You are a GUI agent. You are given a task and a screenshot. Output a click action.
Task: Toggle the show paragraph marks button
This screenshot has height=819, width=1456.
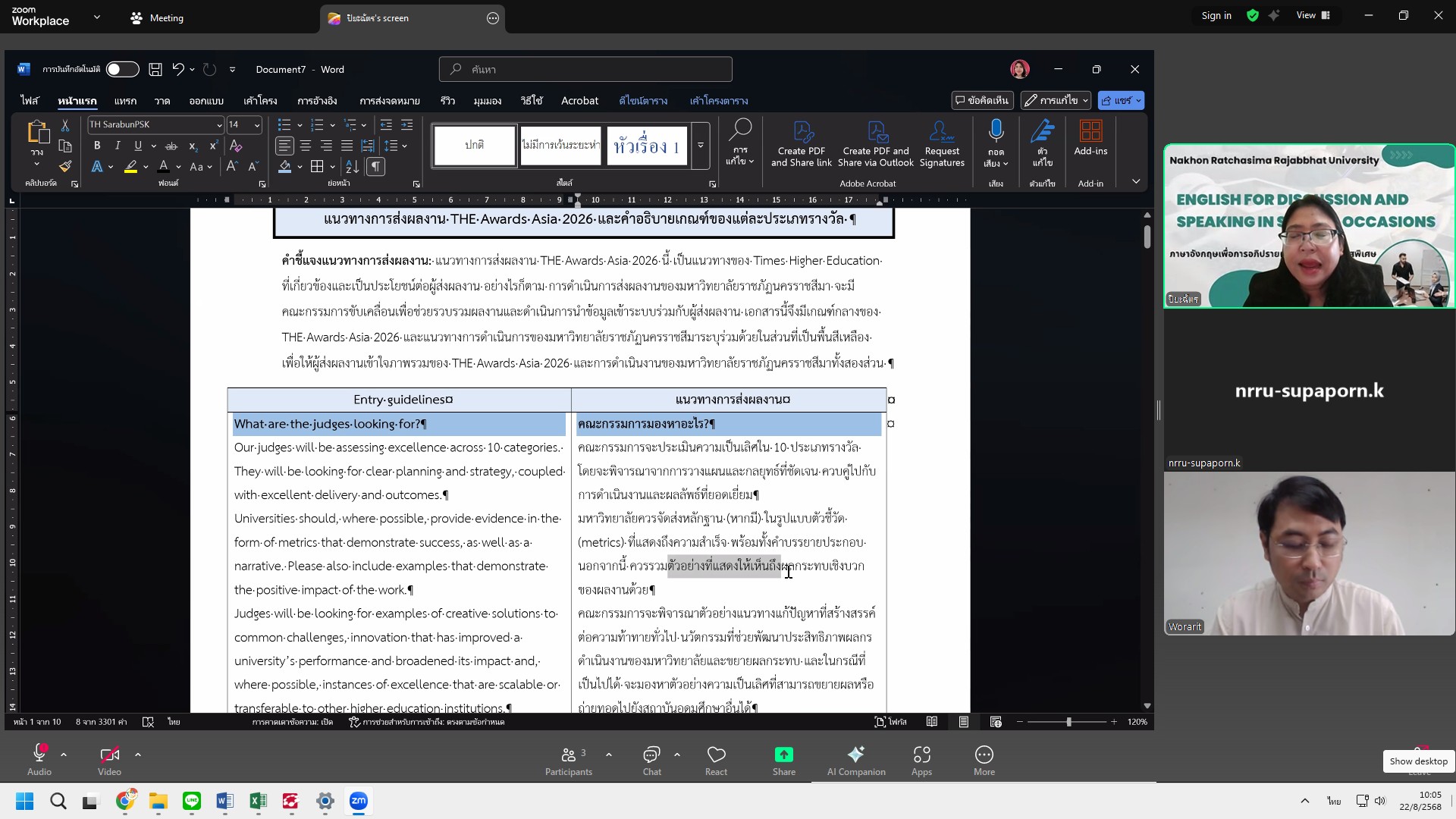pos(376,167)
